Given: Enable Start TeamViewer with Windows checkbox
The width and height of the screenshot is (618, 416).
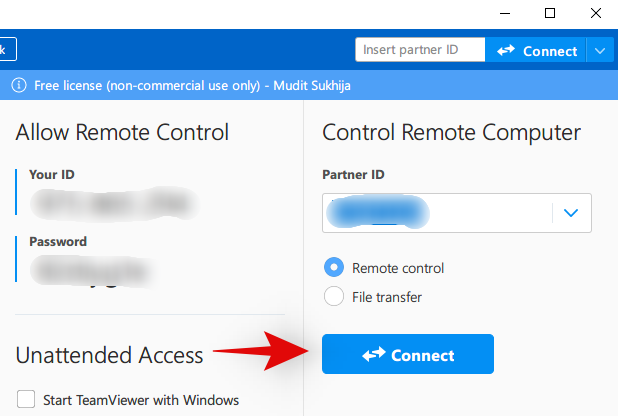Looking at the screenshot, I should pos(26,400).
